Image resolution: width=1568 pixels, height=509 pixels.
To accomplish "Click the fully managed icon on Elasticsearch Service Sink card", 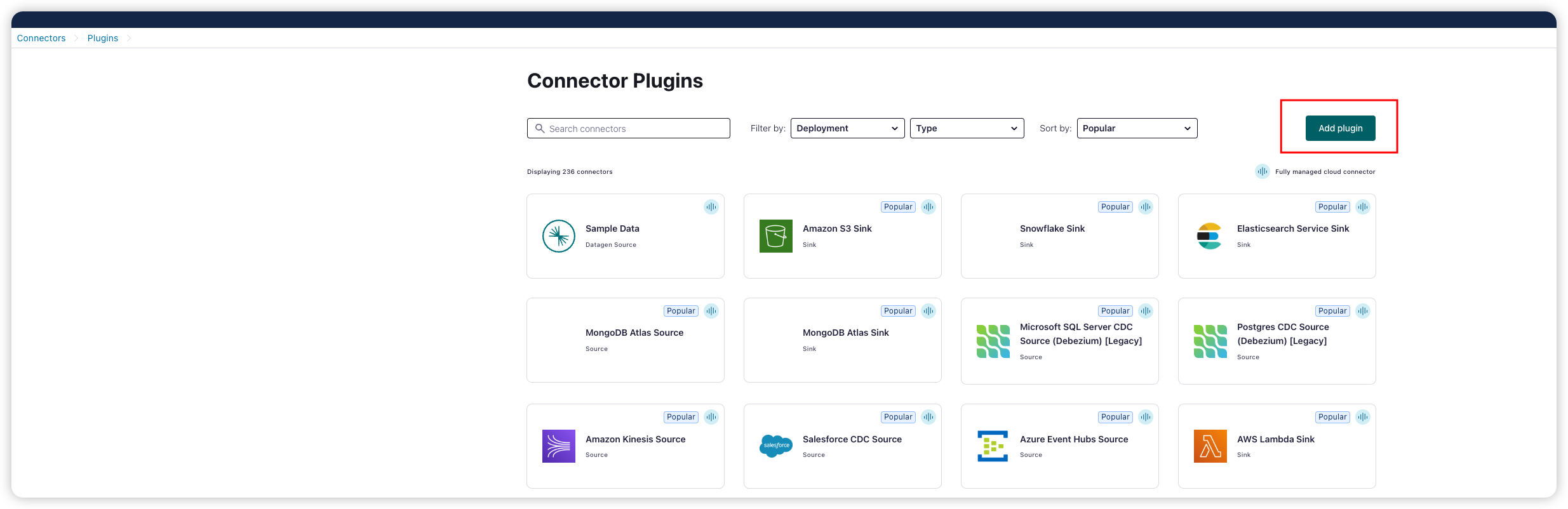I will click(x=1363, y=207).
